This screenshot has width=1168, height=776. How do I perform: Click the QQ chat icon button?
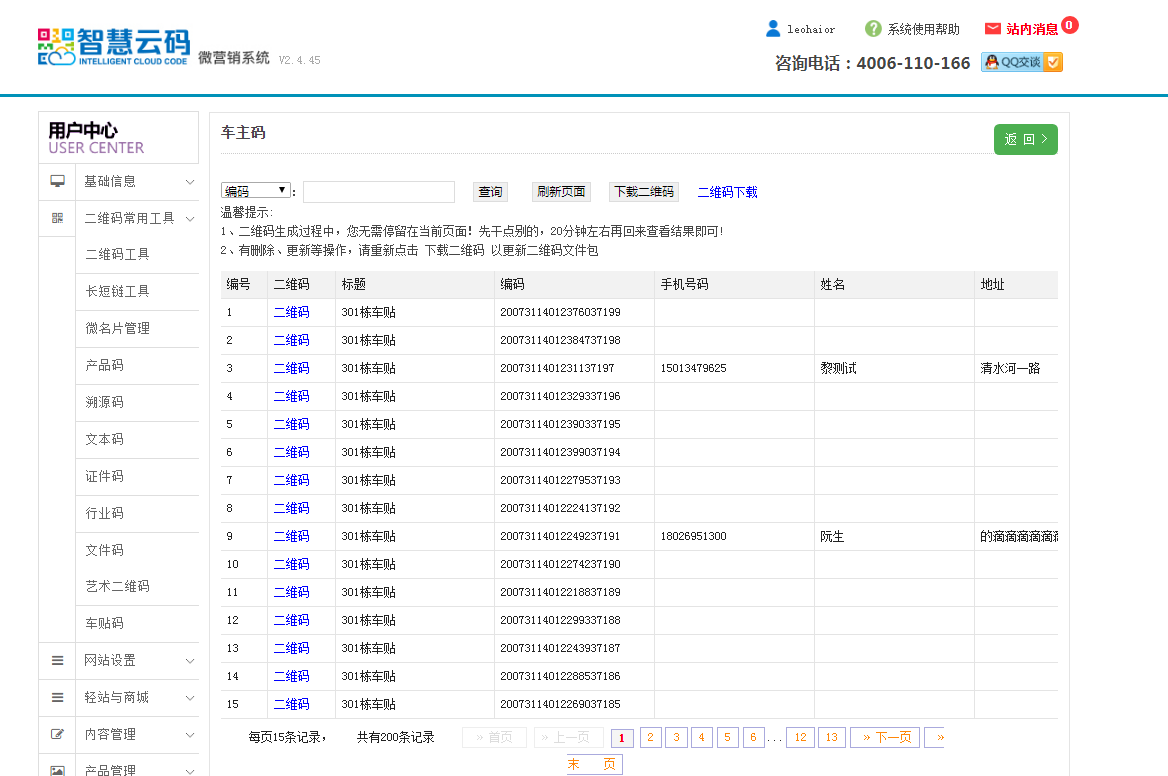1021,62
